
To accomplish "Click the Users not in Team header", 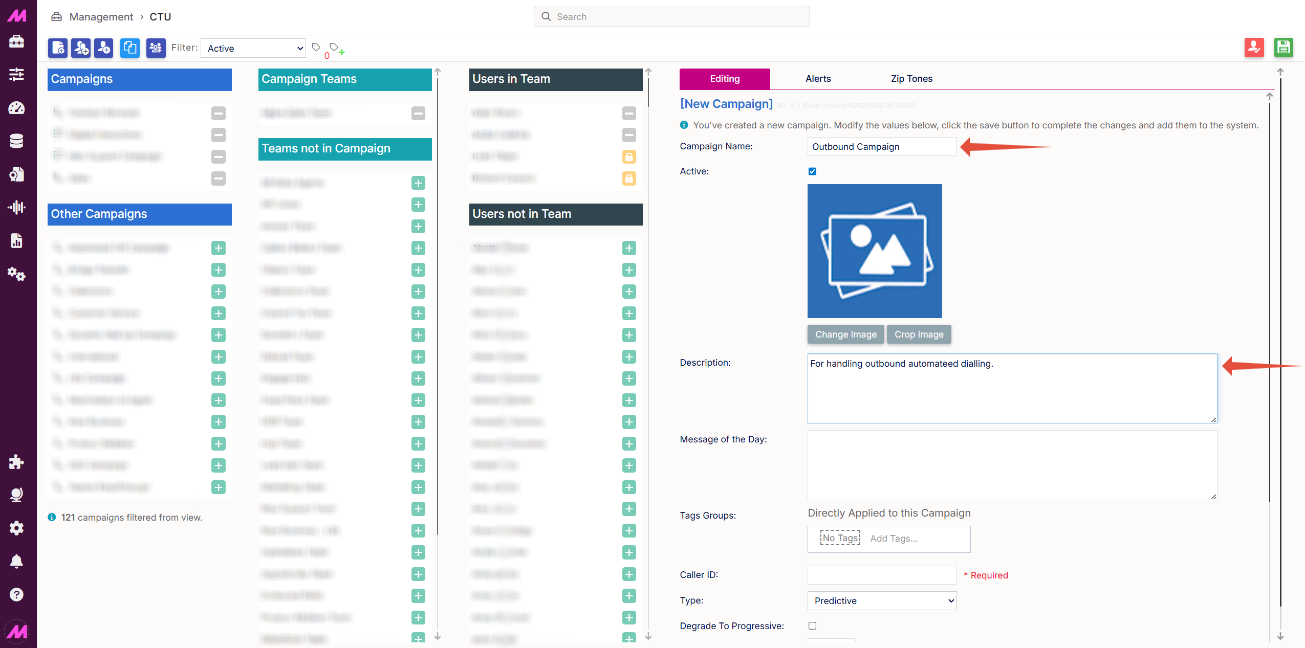I will tap(556, 214).
